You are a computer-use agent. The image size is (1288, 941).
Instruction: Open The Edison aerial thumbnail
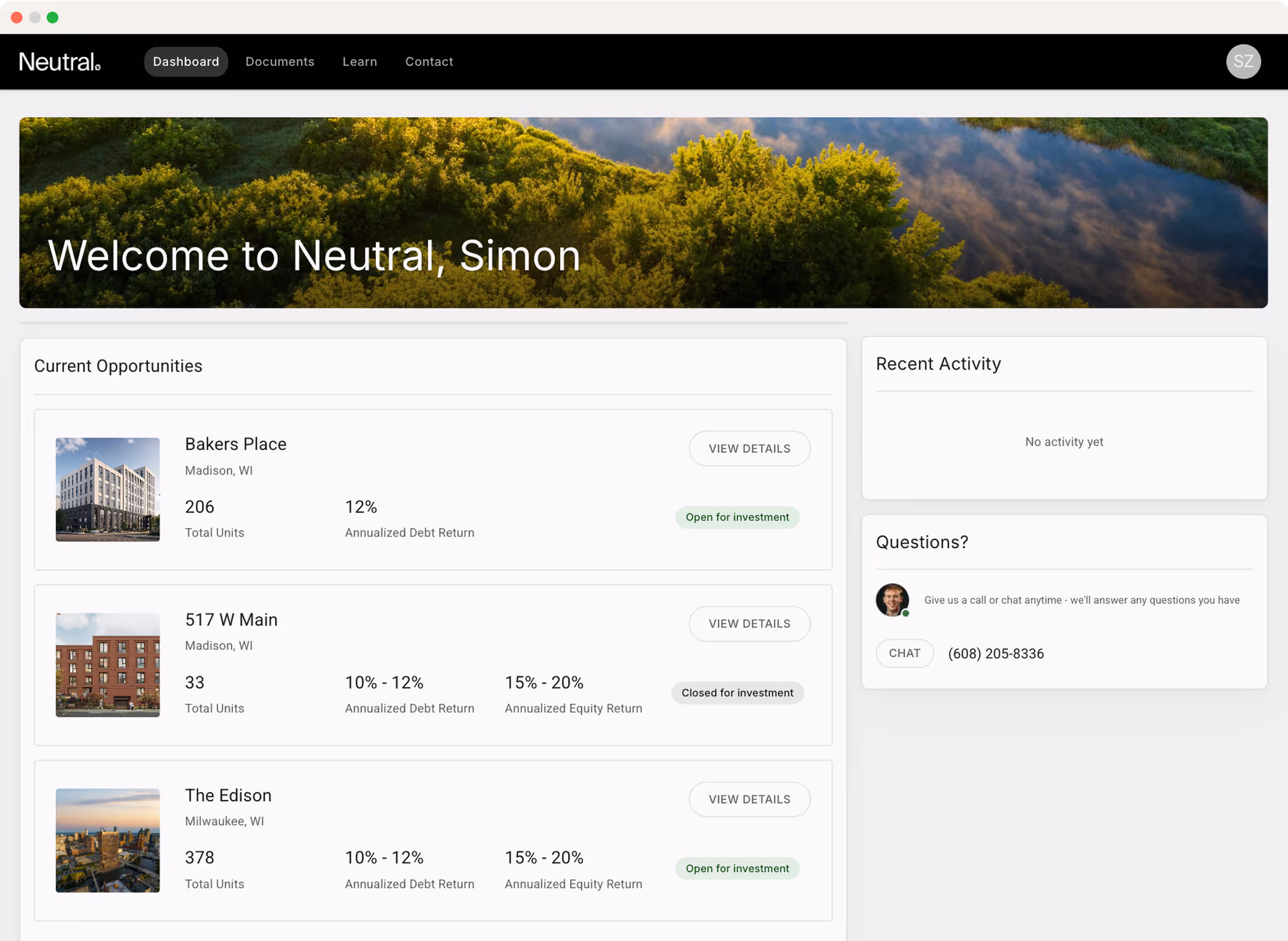point(108,841)
